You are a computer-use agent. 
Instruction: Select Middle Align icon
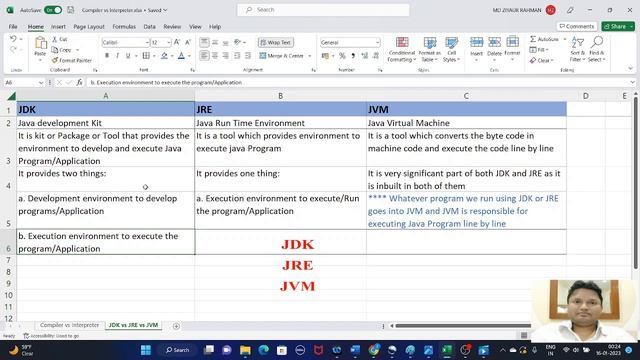(215, 42)
